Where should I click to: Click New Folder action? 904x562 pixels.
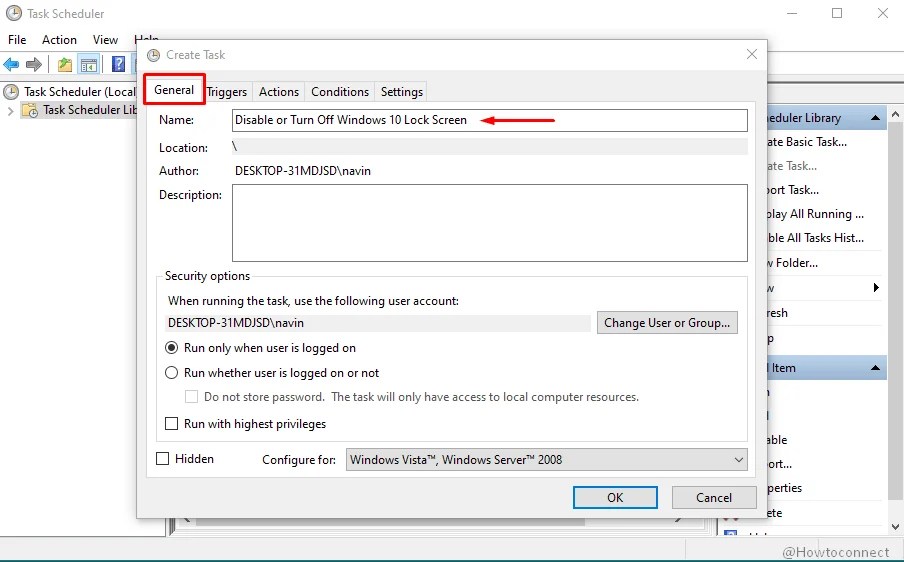tap(793, 263)
